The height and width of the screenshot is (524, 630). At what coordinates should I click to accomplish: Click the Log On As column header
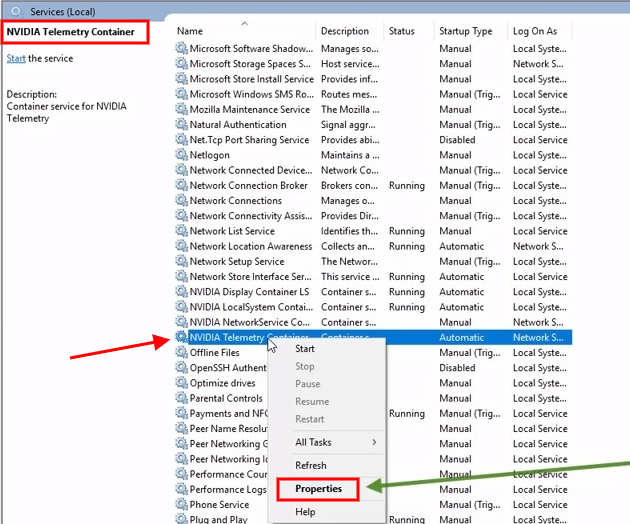[535, 31]
